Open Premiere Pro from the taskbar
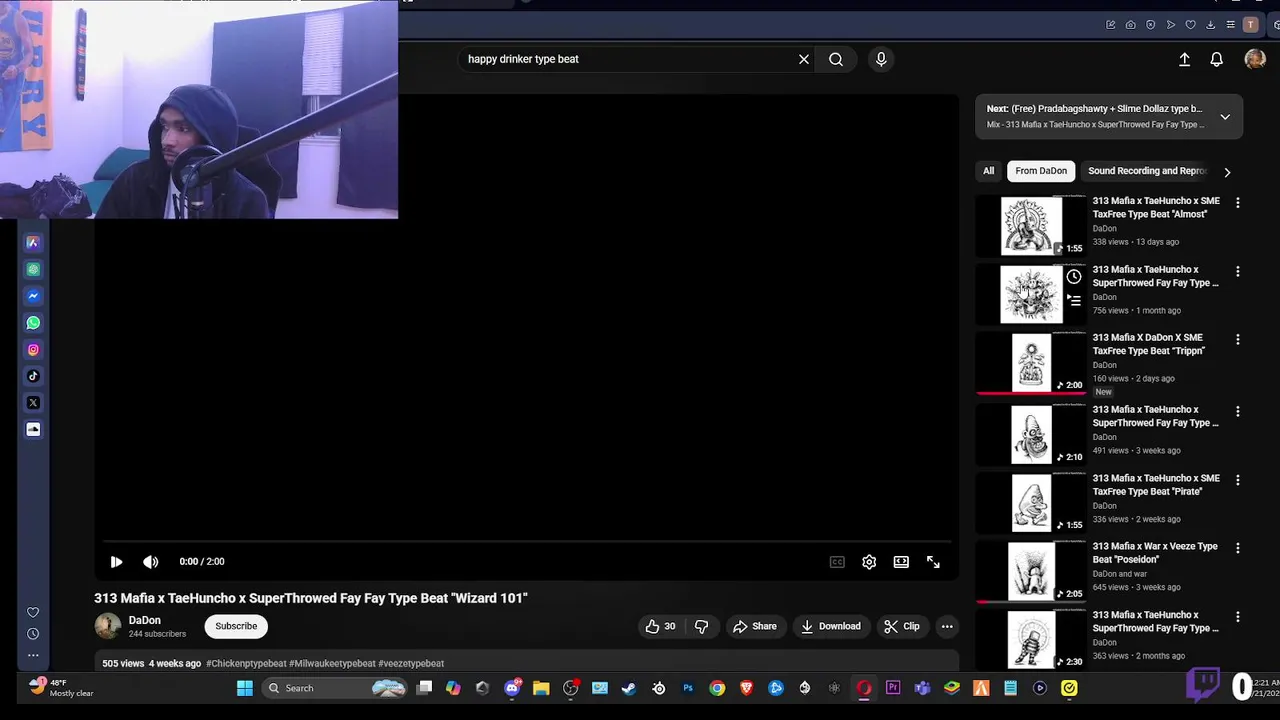Image resolution: width=1280 pixels, height=720 pixels. coord(893,688)
